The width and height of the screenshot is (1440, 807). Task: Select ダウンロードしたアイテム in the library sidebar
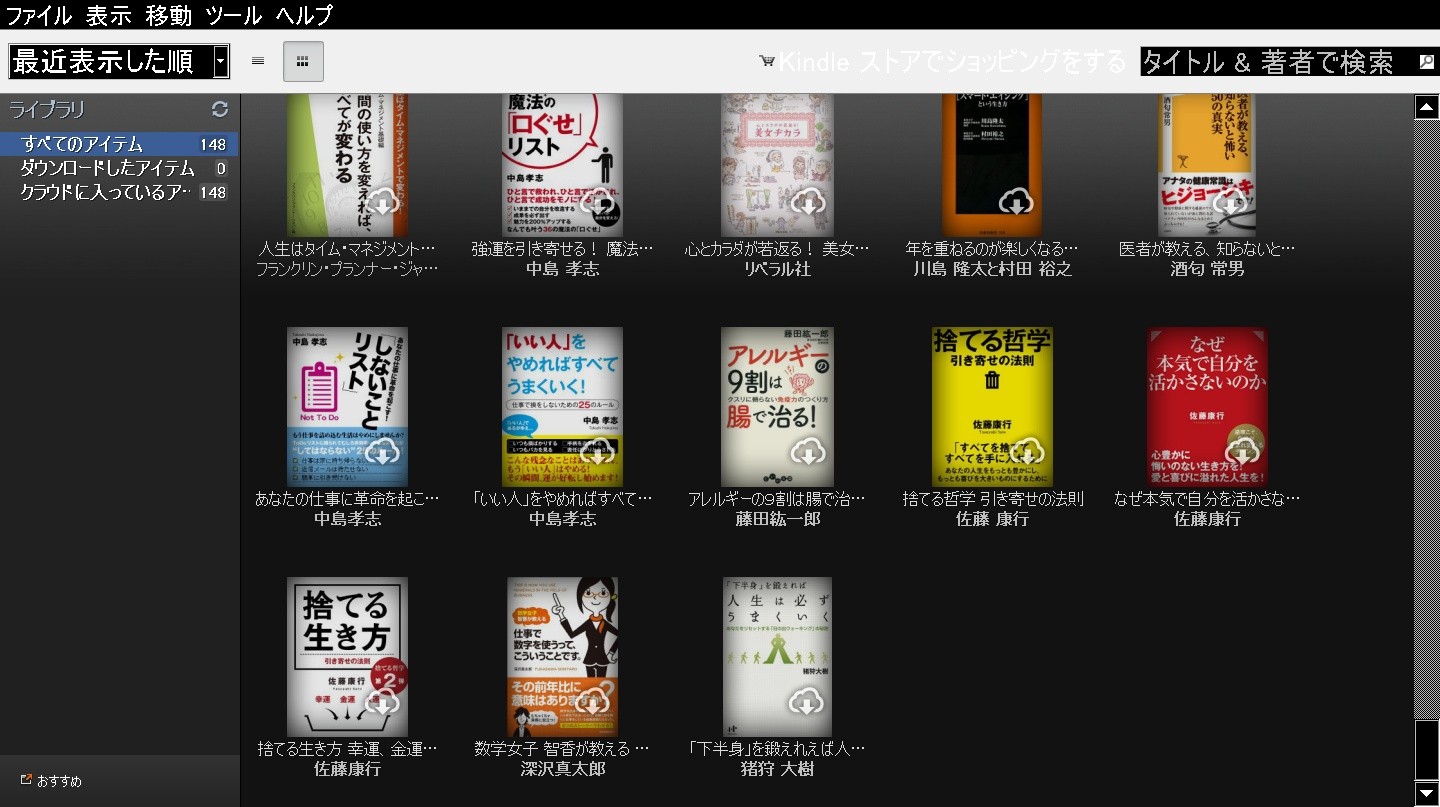tap(119, 168)
